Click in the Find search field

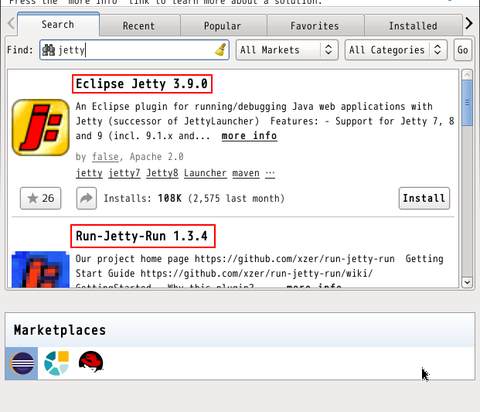point(134,50)
